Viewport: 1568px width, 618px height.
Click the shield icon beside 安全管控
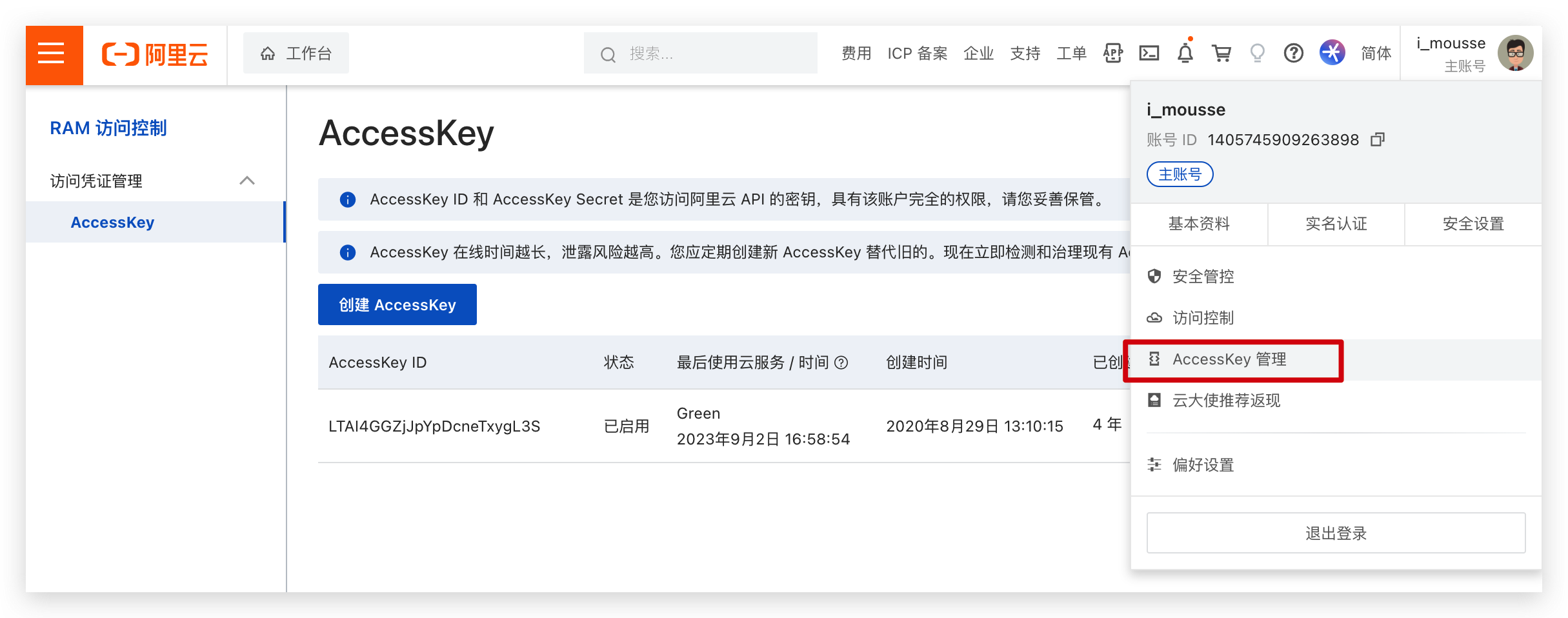(1154, 276)
